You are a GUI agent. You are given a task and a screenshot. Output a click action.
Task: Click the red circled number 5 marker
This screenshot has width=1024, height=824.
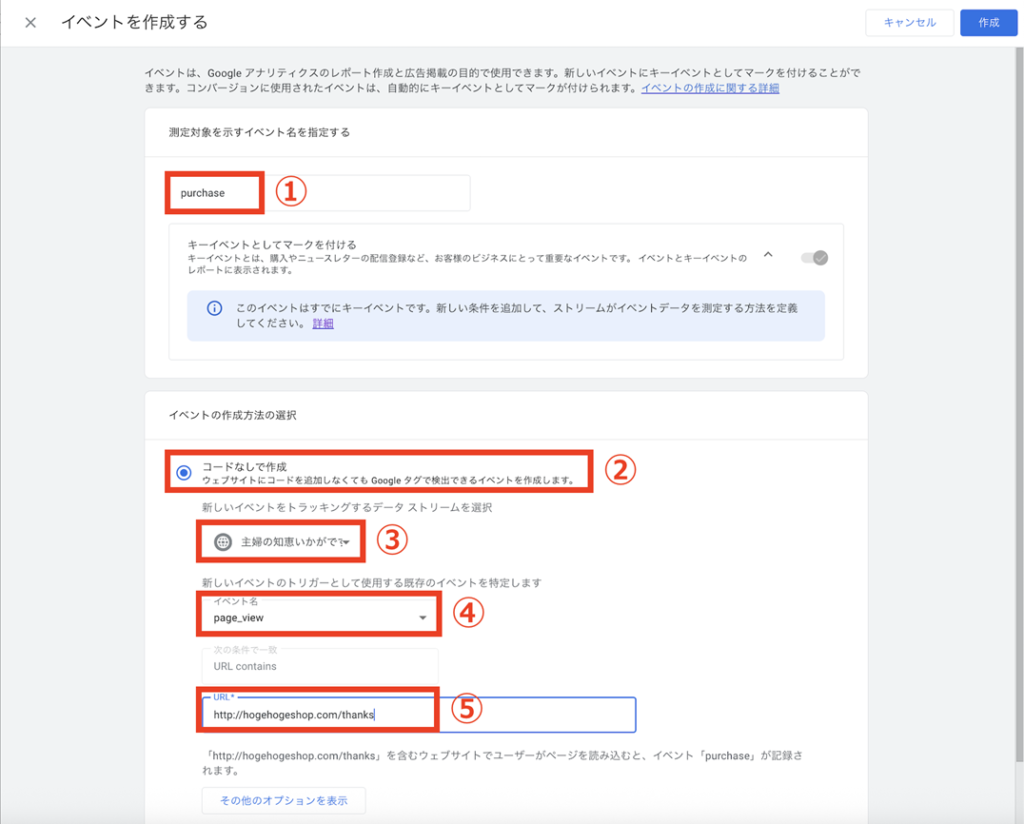(x=467, y=709)
